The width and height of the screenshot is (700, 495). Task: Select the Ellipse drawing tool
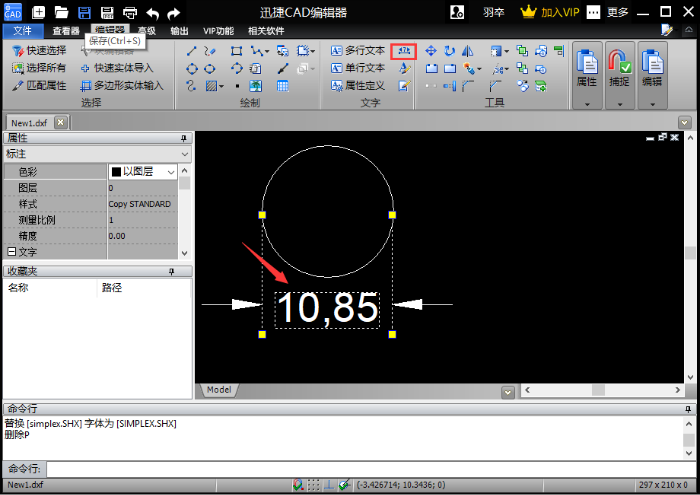210,69
